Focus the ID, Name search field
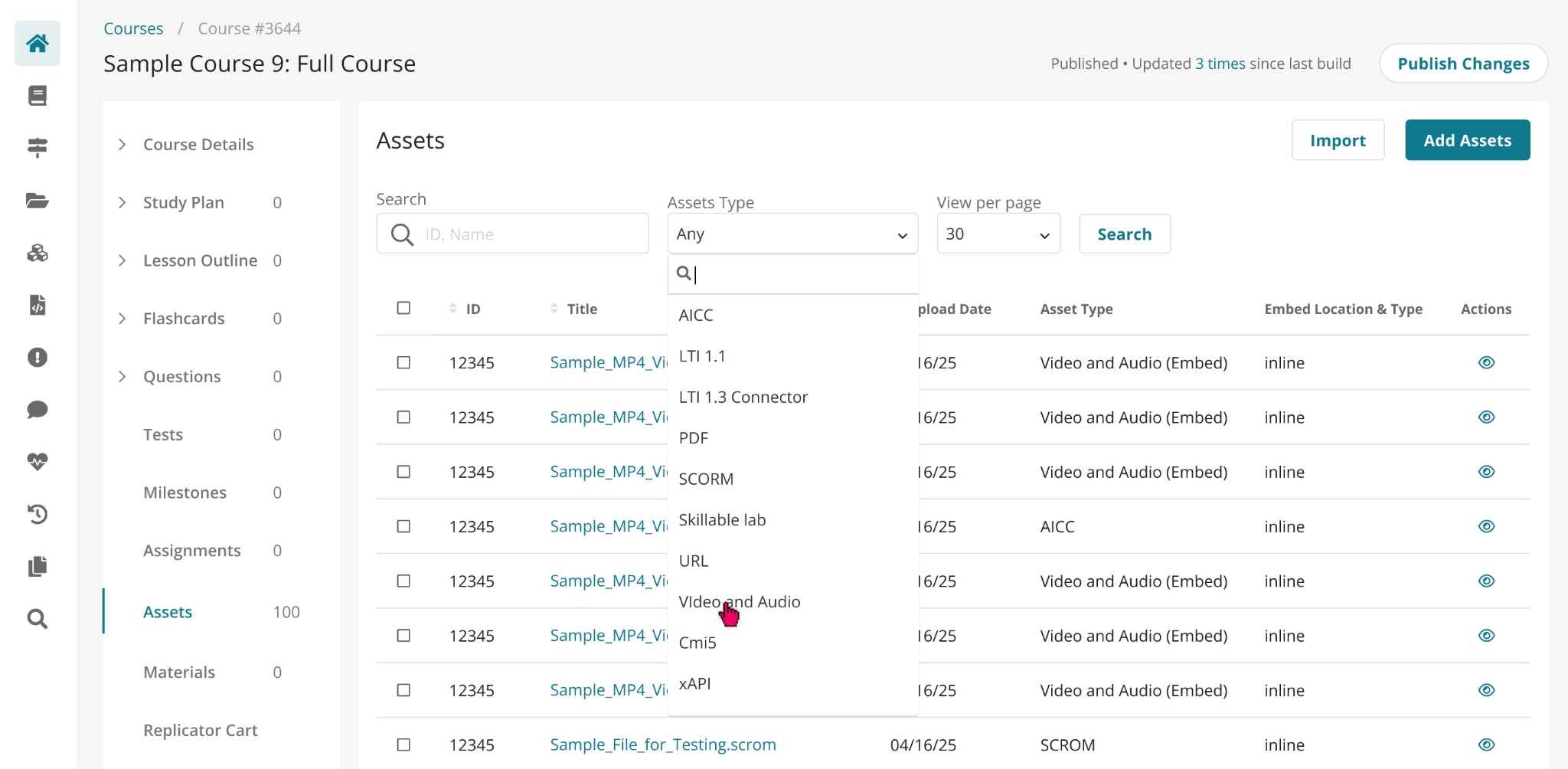This screenshot has width=1568, height=769. (512, 234)
